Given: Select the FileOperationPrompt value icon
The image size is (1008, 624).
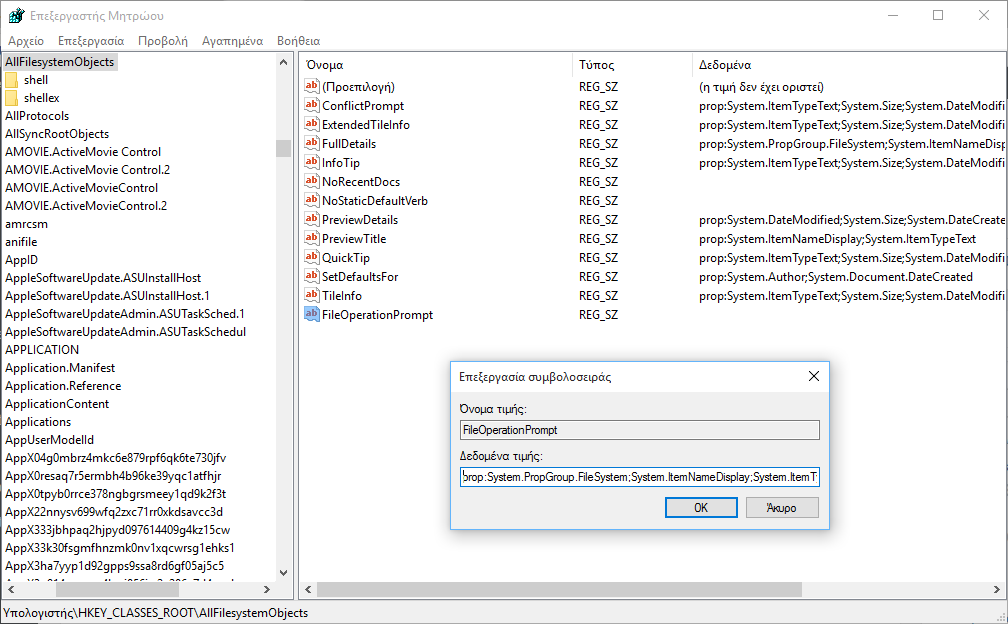Looking at the screenshot, I should click(311, 315).
